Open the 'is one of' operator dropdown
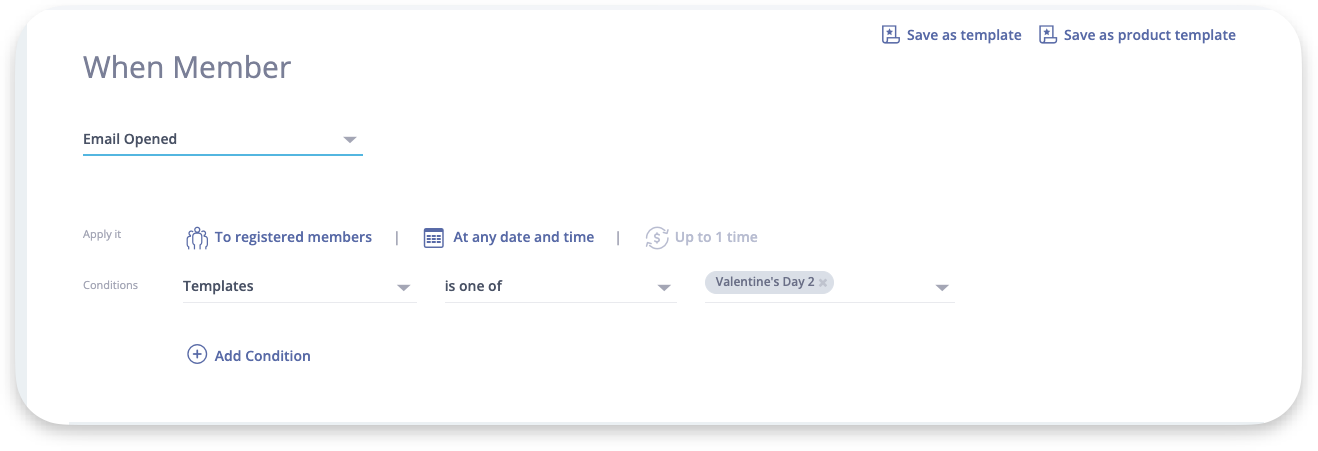 tap(663, 288)
